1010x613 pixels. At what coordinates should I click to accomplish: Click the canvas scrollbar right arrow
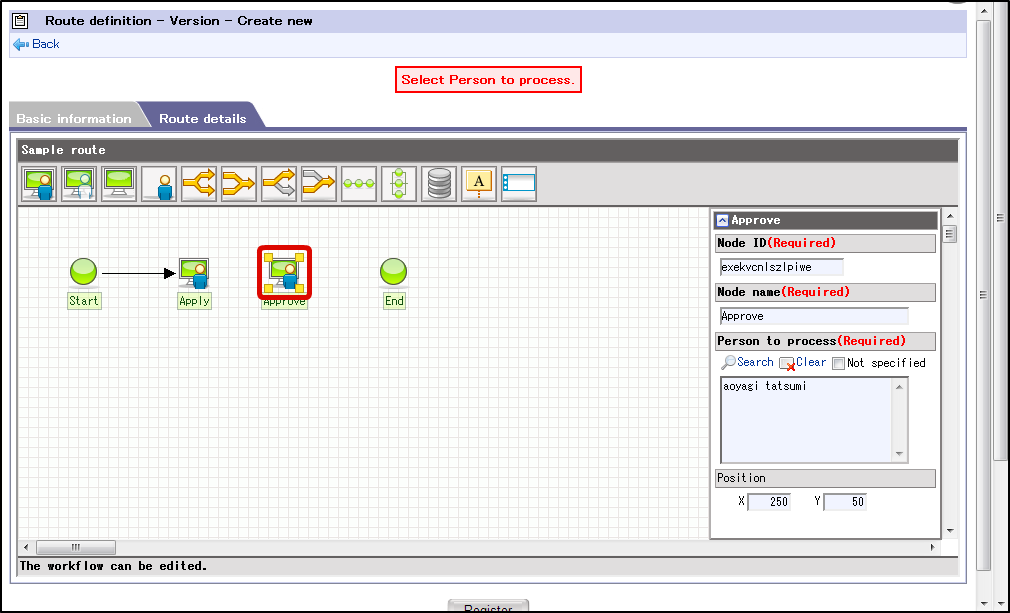click(932, 547)
